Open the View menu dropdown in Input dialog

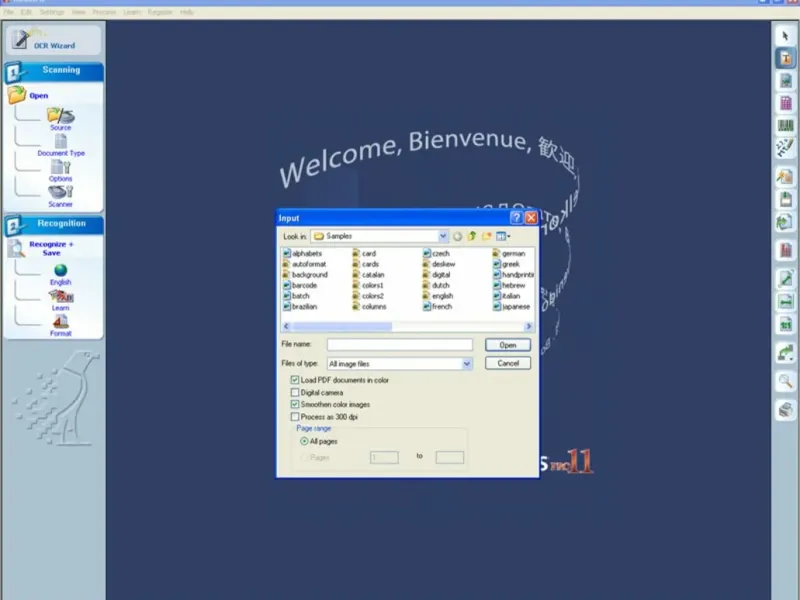503,236
